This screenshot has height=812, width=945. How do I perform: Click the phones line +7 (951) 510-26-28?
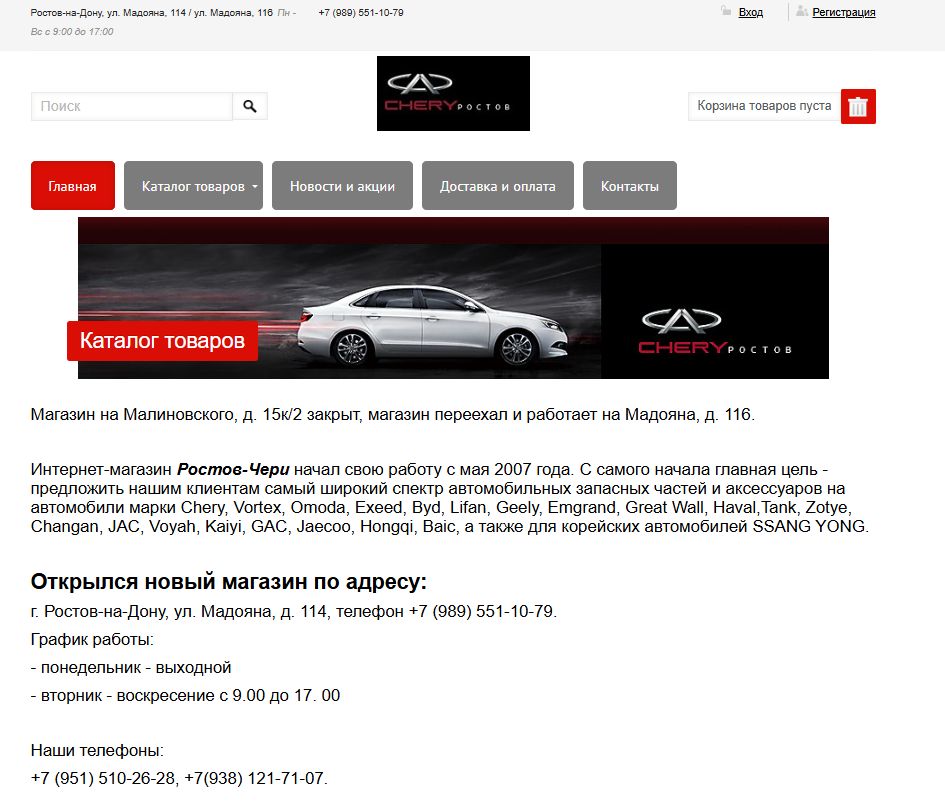tap(179, 778)
